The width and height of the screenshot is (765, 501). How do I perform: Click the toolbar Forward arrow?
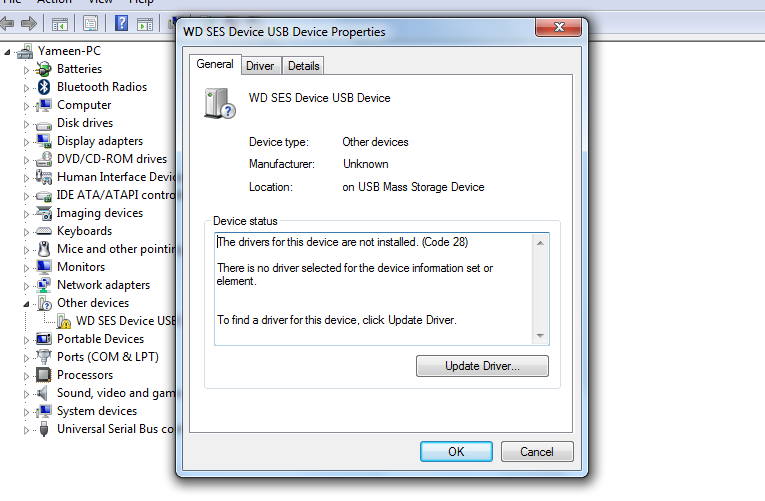pos(29,23)
